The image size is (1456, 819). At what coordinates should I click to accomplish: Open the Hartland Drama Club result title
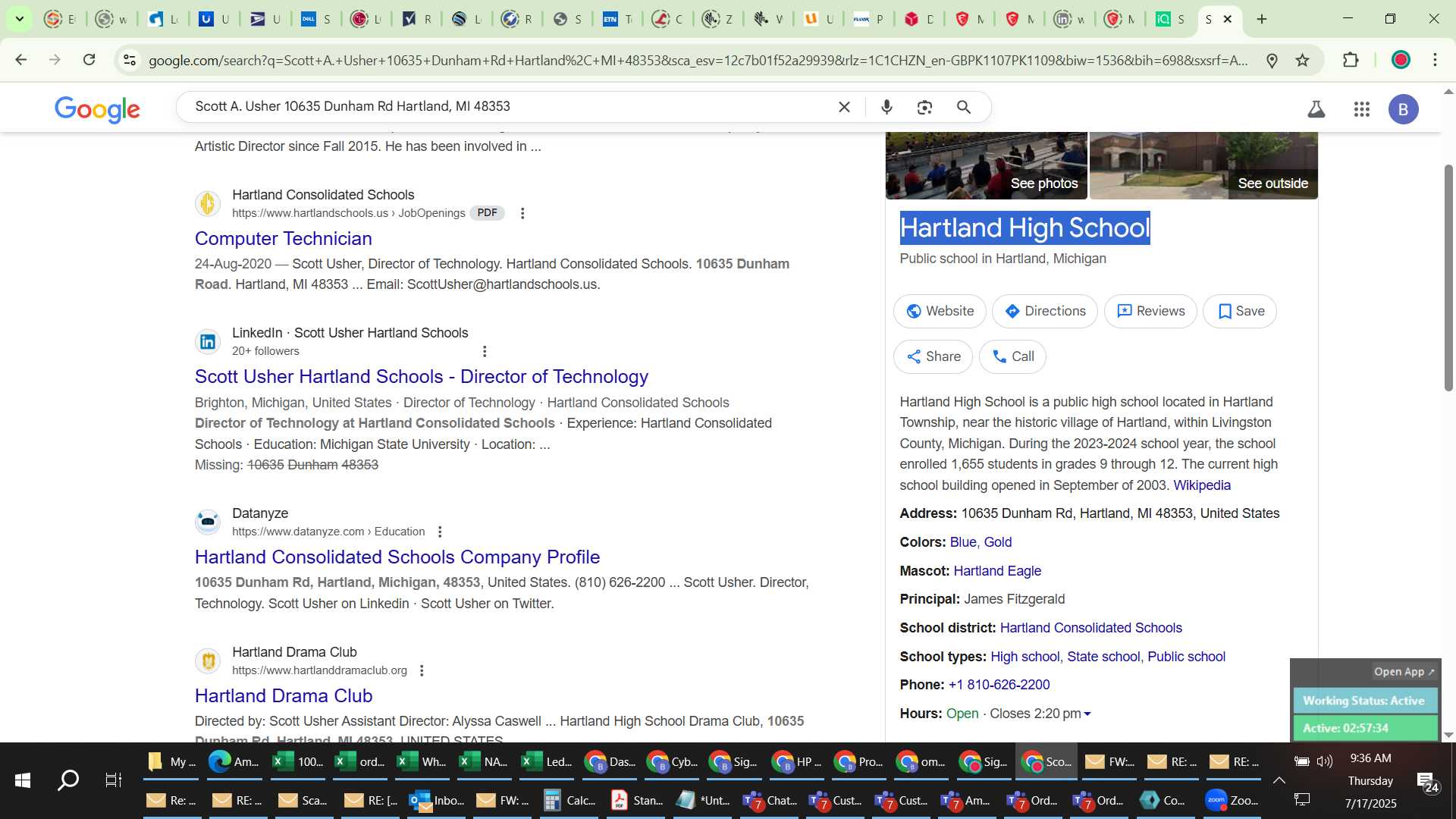(283, 695)
